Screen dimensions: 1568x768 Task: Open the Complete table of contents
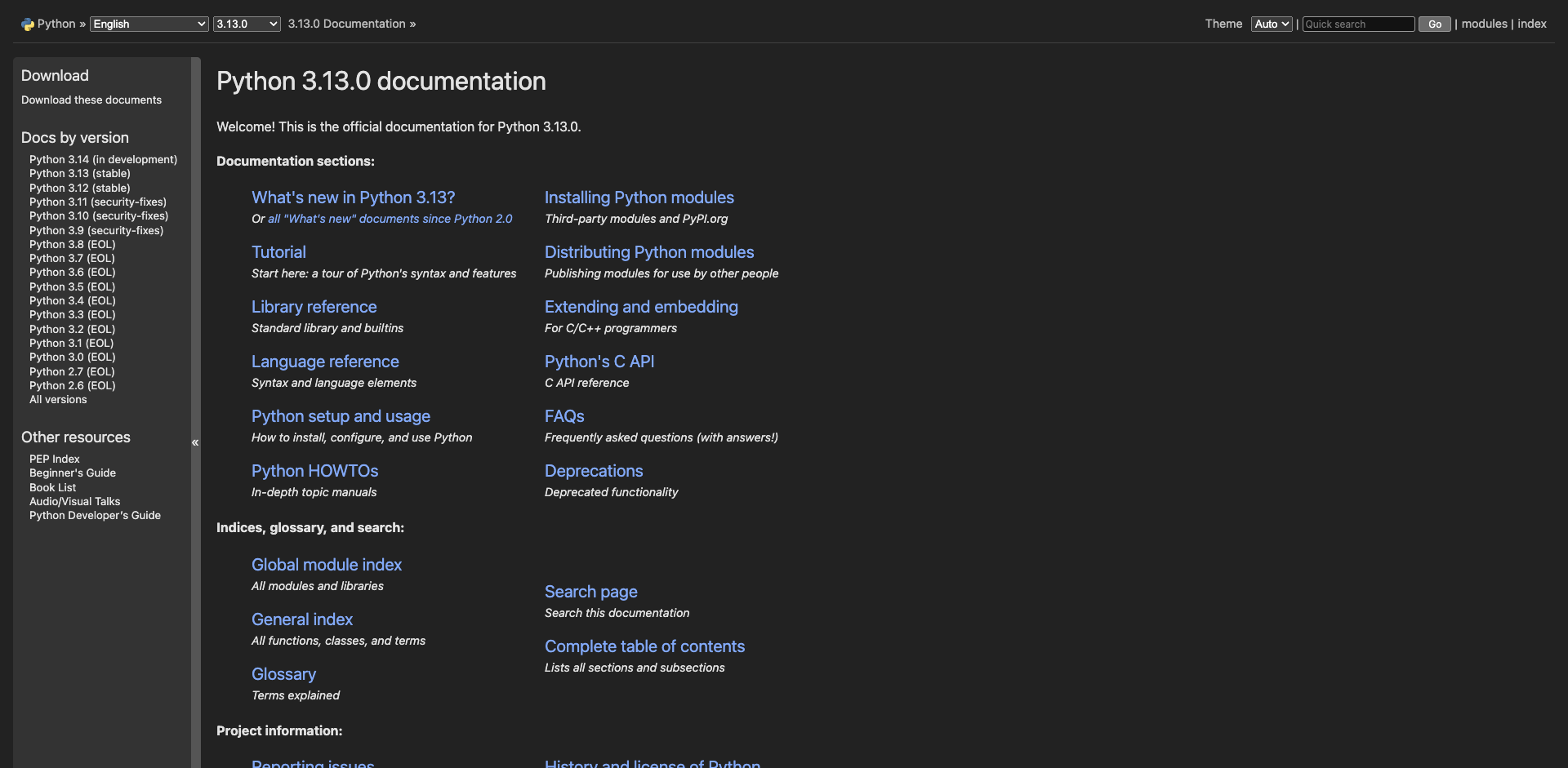[644, 646]
